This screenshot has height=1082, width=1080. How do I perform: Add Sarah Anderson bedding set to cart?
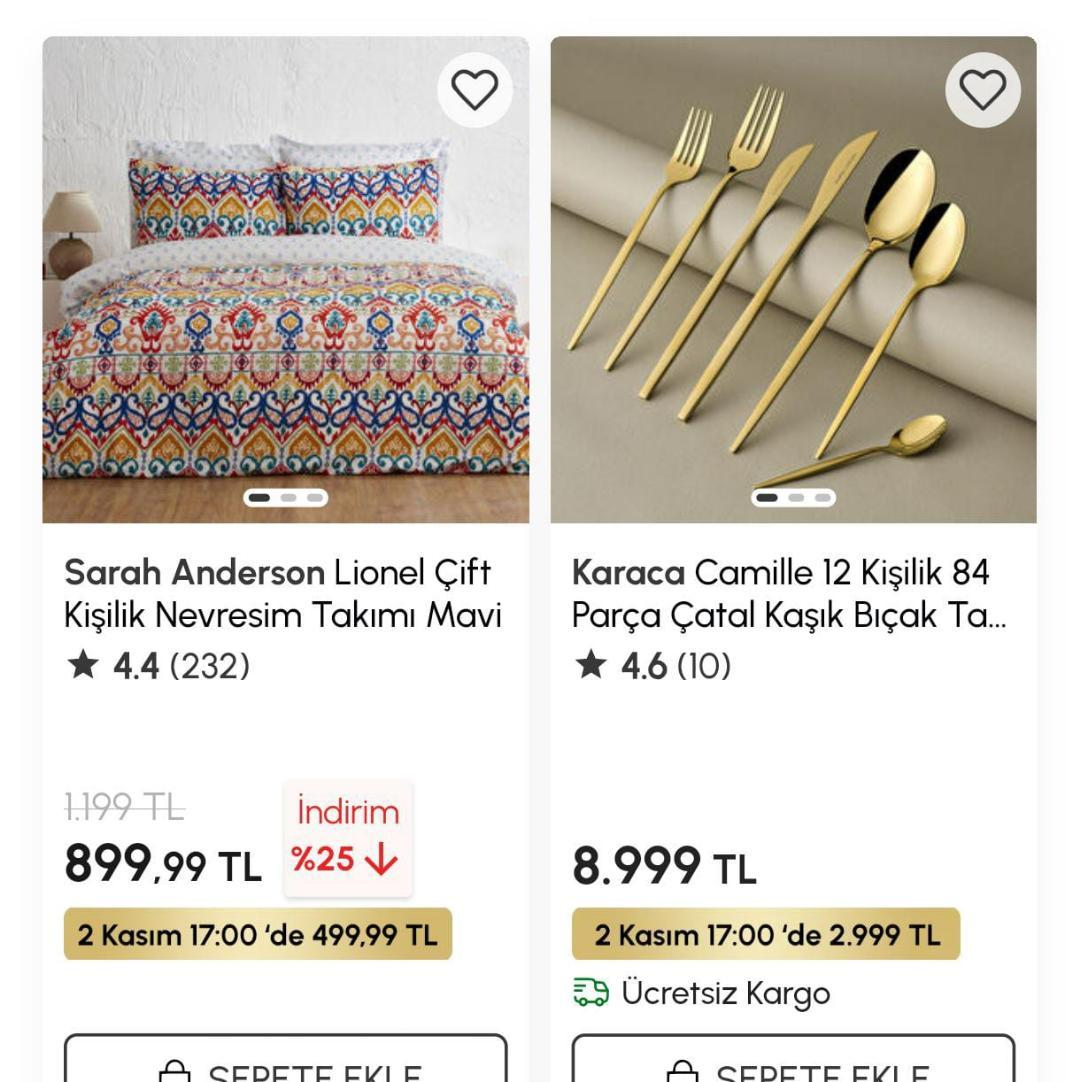click(x=286, y=1064)
